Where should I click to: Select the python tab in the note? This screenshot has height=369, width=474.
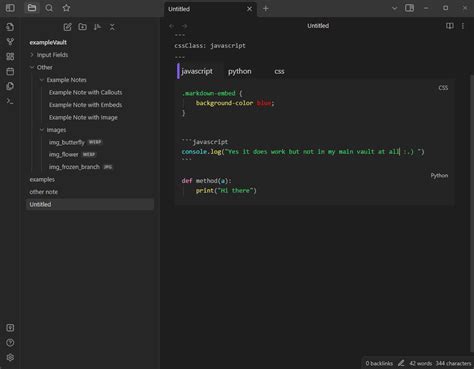point(240,71)
